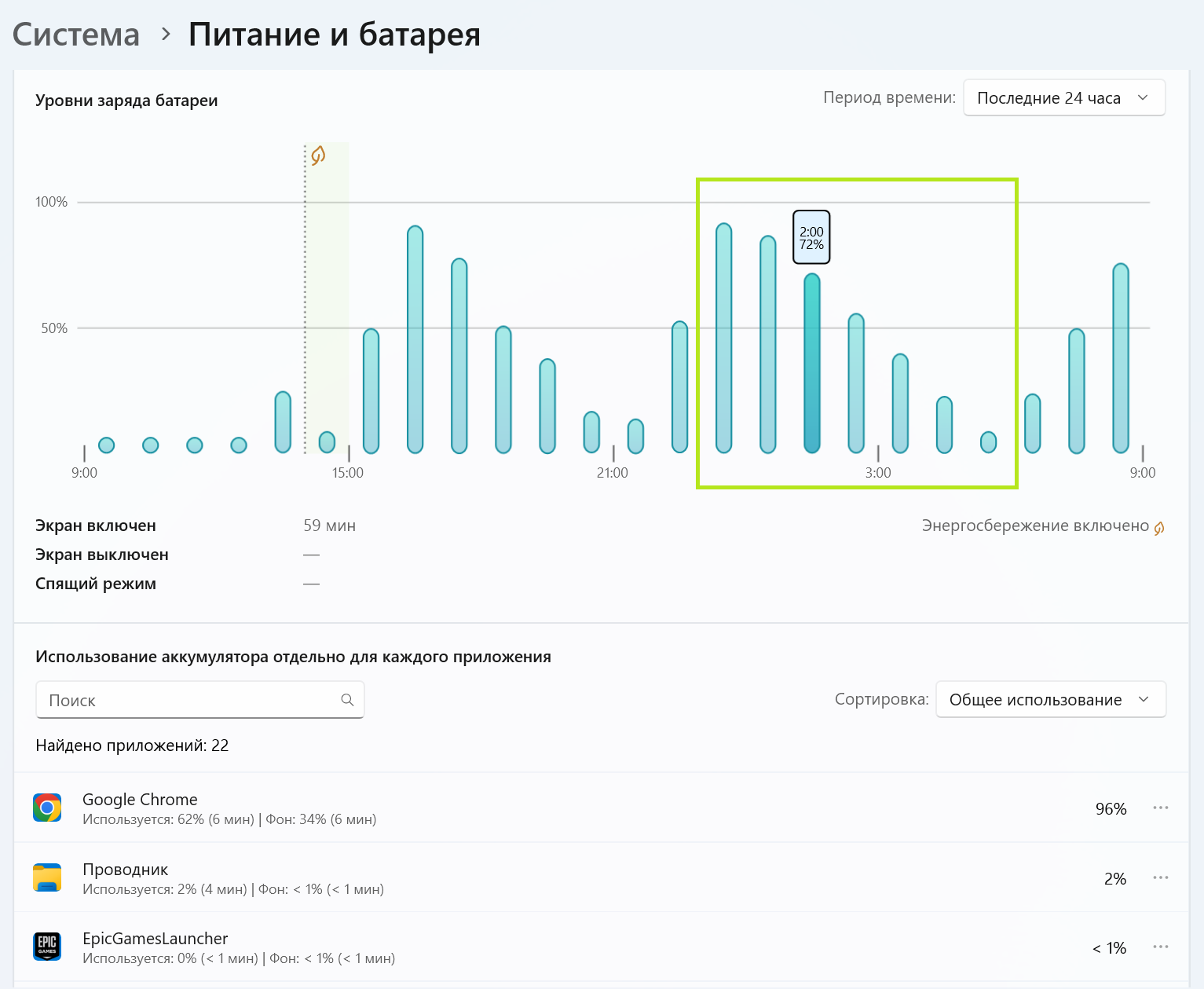Select the 6:00 battery level dot
The width and height of the screenshot is (1204, 989).
click(989, 442)
